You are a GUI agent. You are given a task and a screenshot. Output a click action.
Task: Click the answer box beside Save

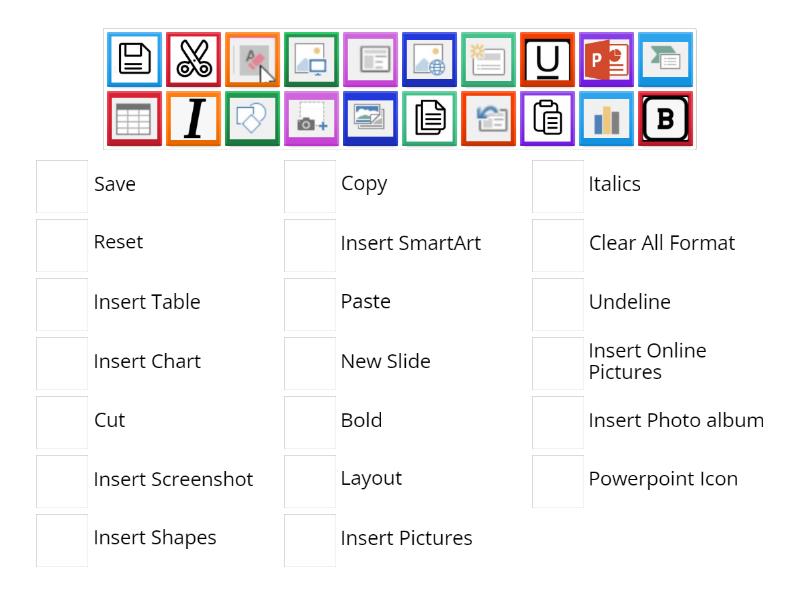(x=61, y=184)
